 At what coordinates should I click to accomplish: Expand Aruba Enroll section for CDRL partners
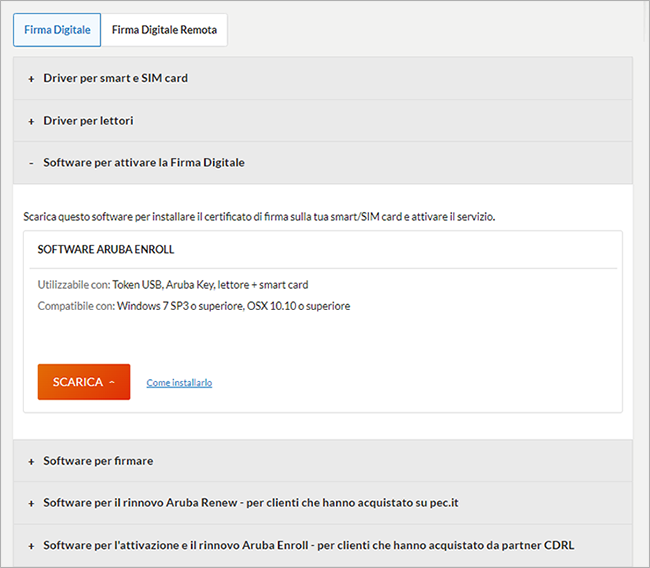click(323, 545)
